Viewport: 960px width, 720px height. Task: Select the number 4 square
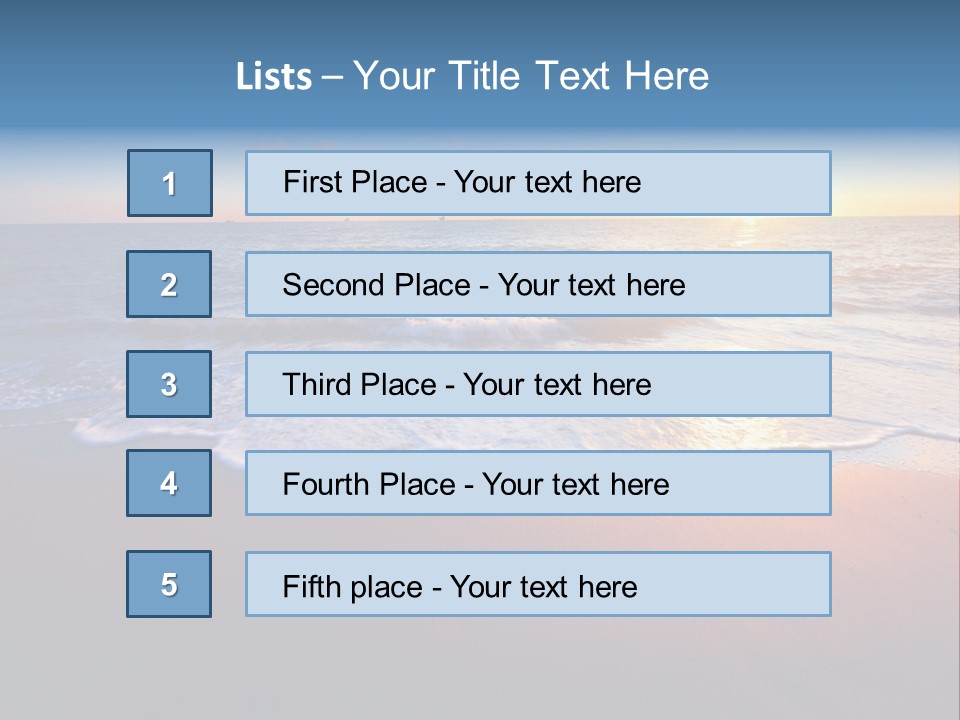[169, 483]
